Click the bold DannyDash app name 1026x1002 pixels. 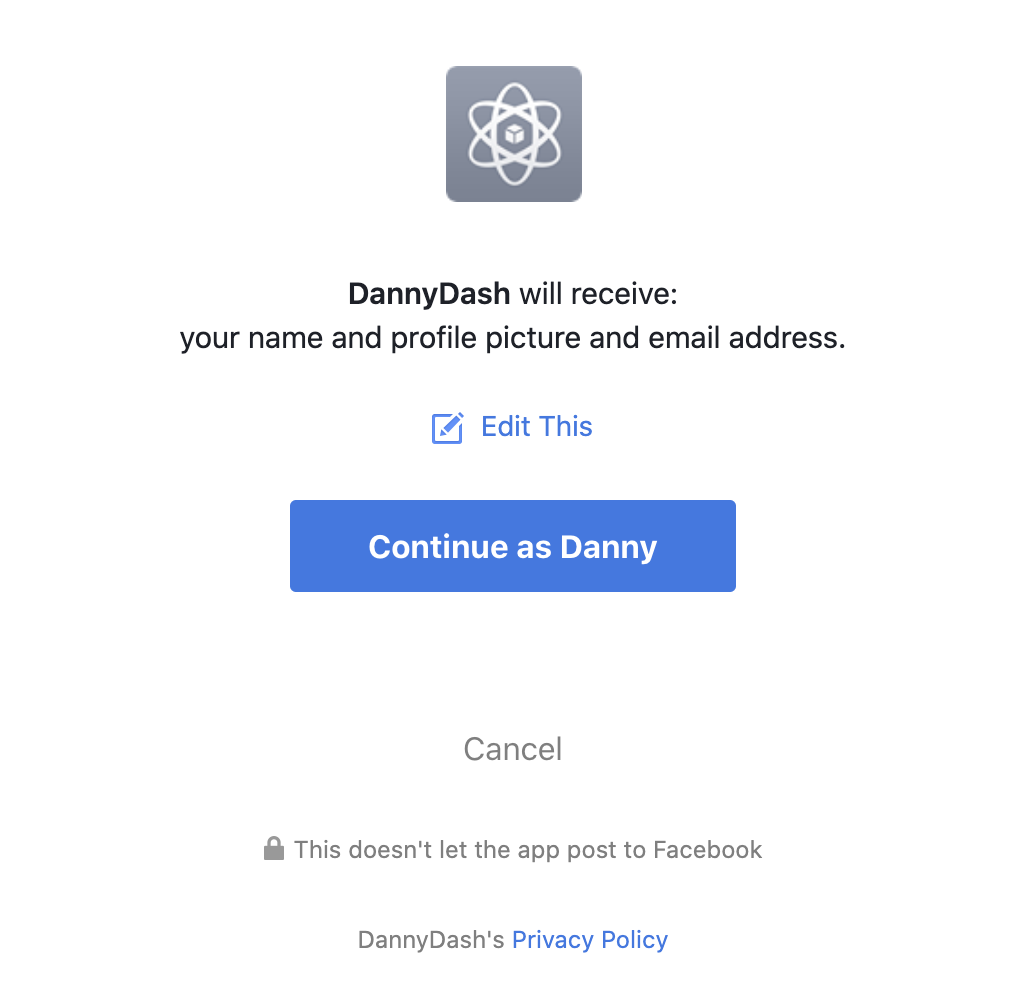tap(429, 294)
